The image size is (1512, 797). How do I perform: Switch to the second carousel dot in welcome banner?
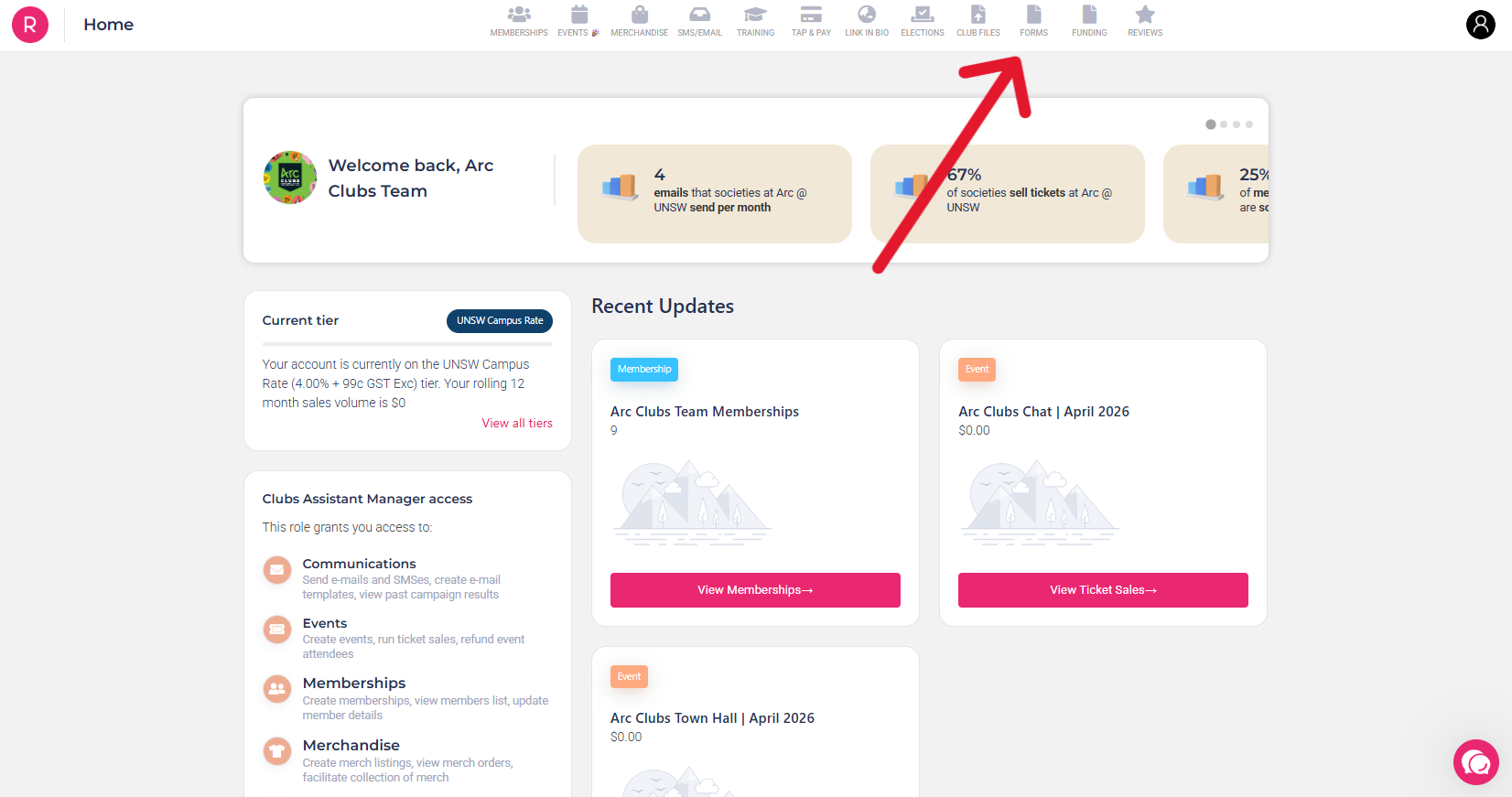coord(1224,124)
